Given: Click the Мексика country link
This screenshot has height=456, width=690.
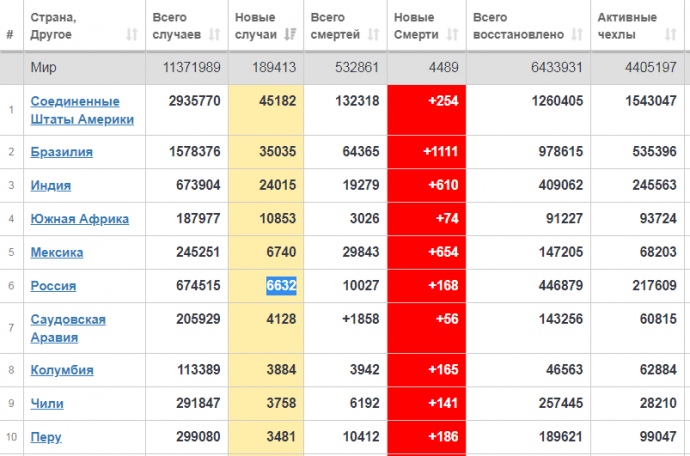Looking at the screenshot, I should 57,253.
